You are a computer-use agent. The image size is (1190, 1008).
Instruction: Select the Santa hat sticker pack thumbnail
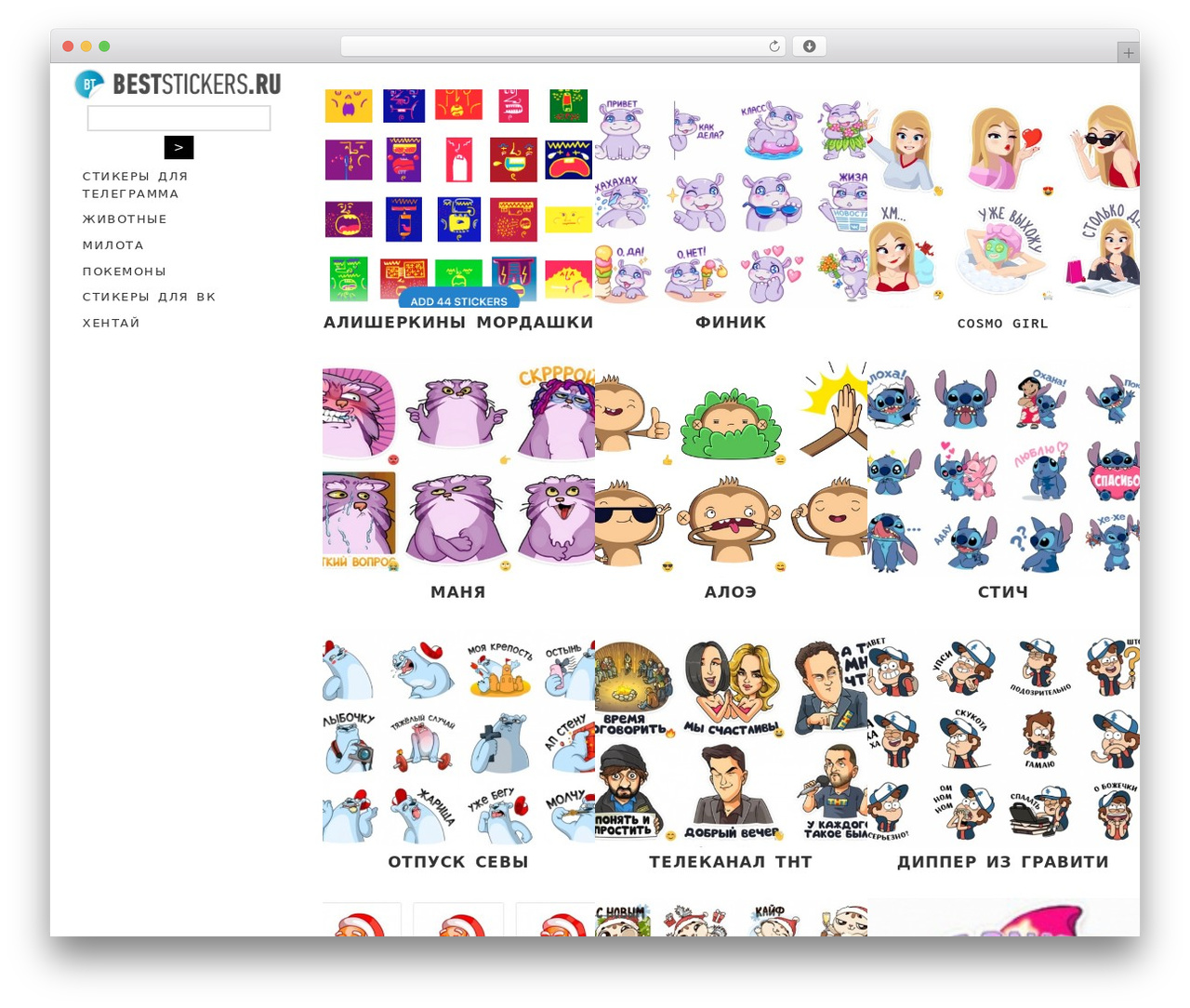458,917
